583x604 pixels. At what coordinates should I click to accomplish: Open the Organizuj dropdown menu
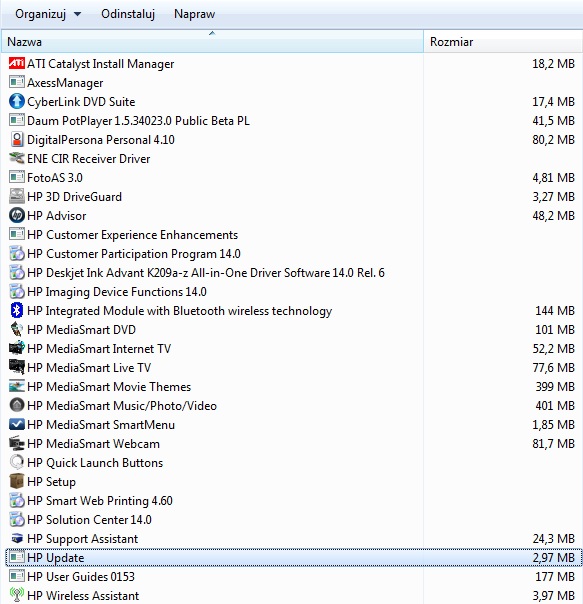pos(48,14)
